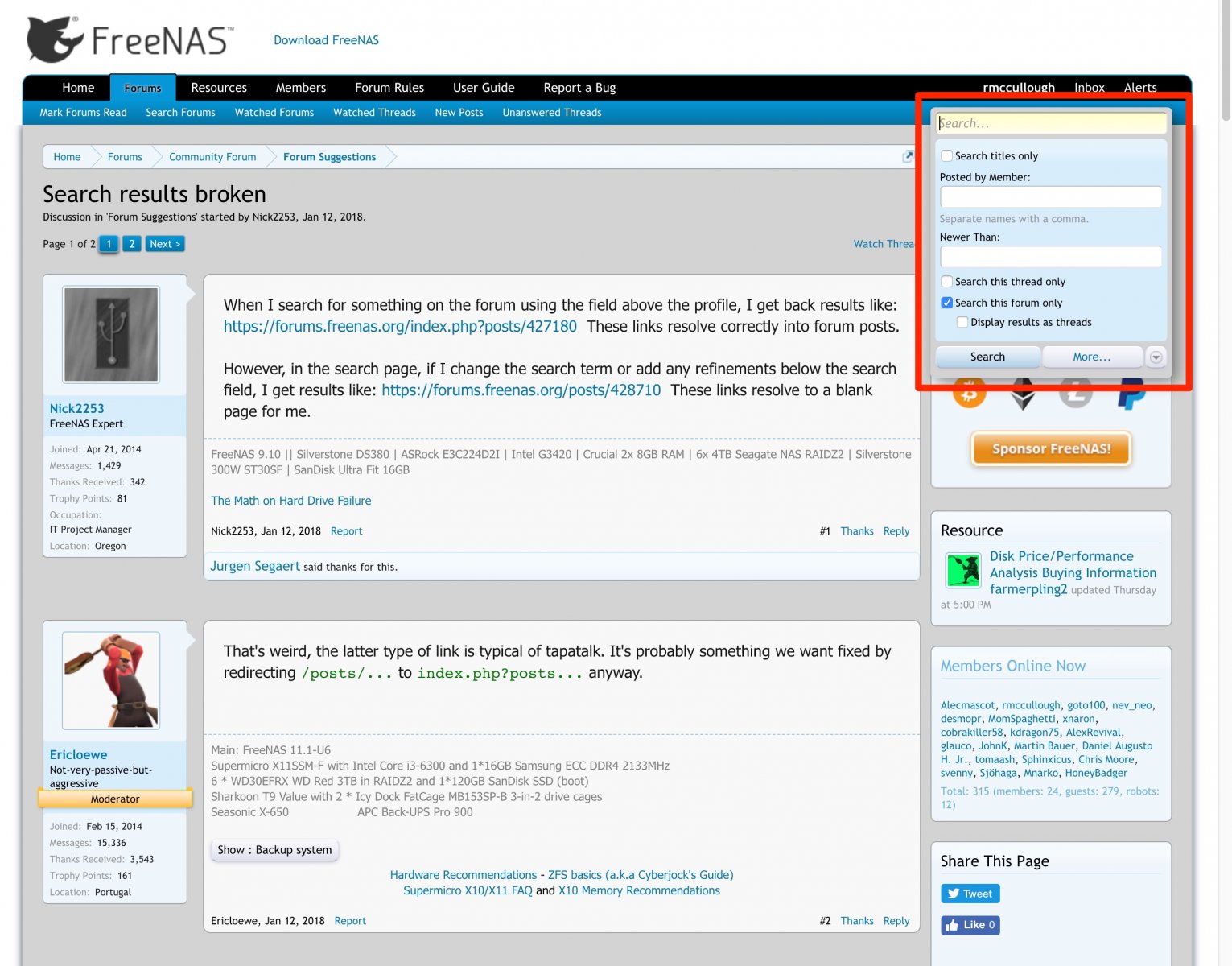Click New Posts link

pos(459,113)
